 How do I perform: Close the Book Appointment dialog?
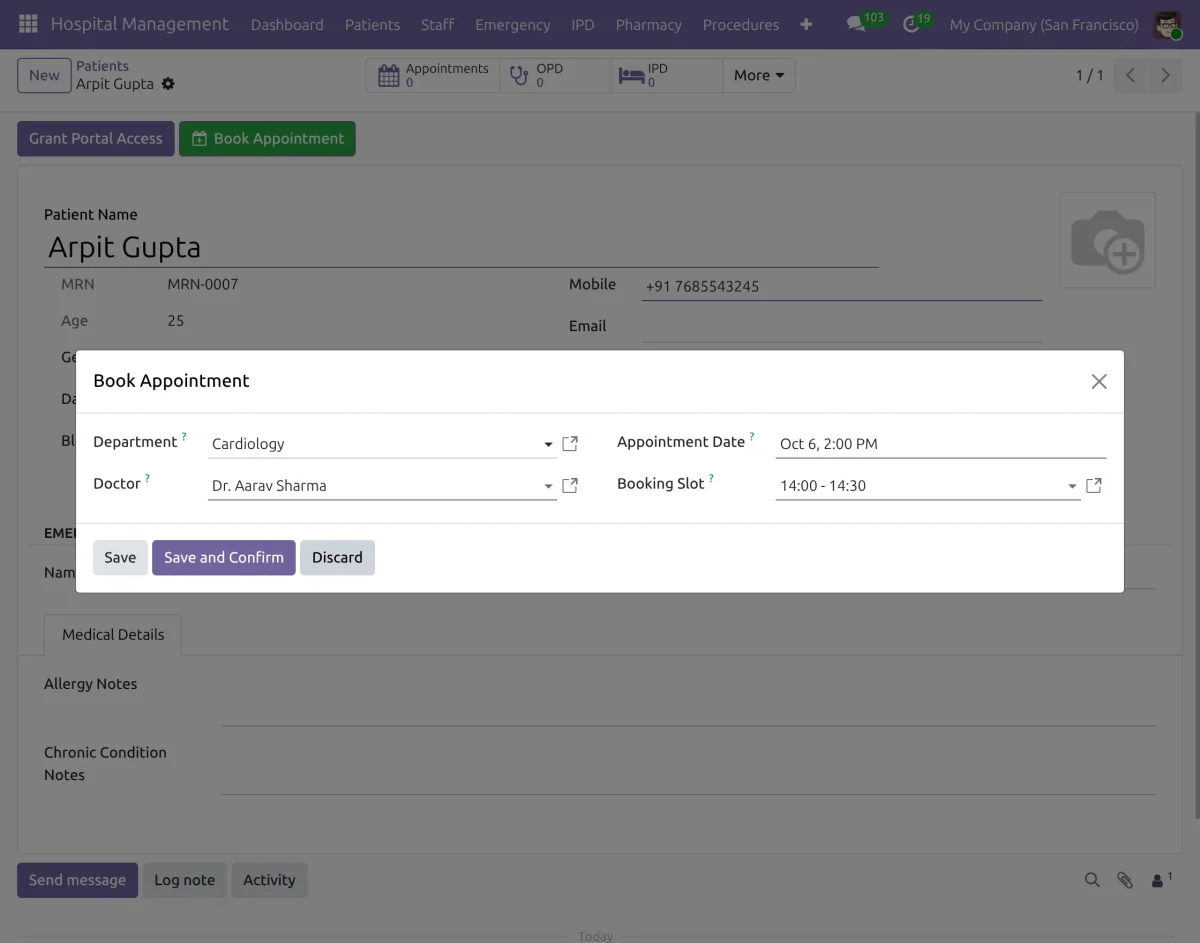(x=1099, y=381)
